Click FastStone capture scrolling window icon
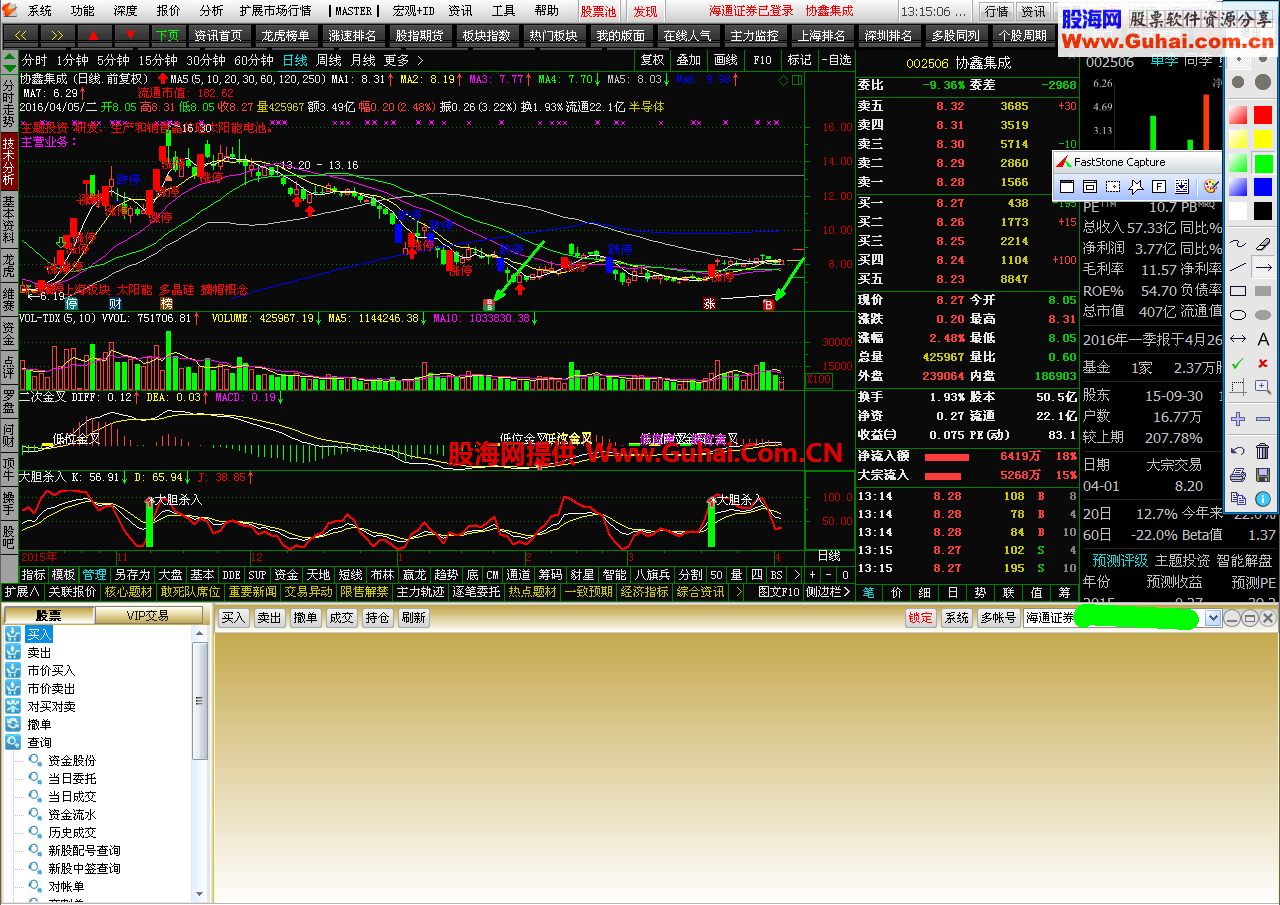1280x905 pixels. click(1182, 186)
